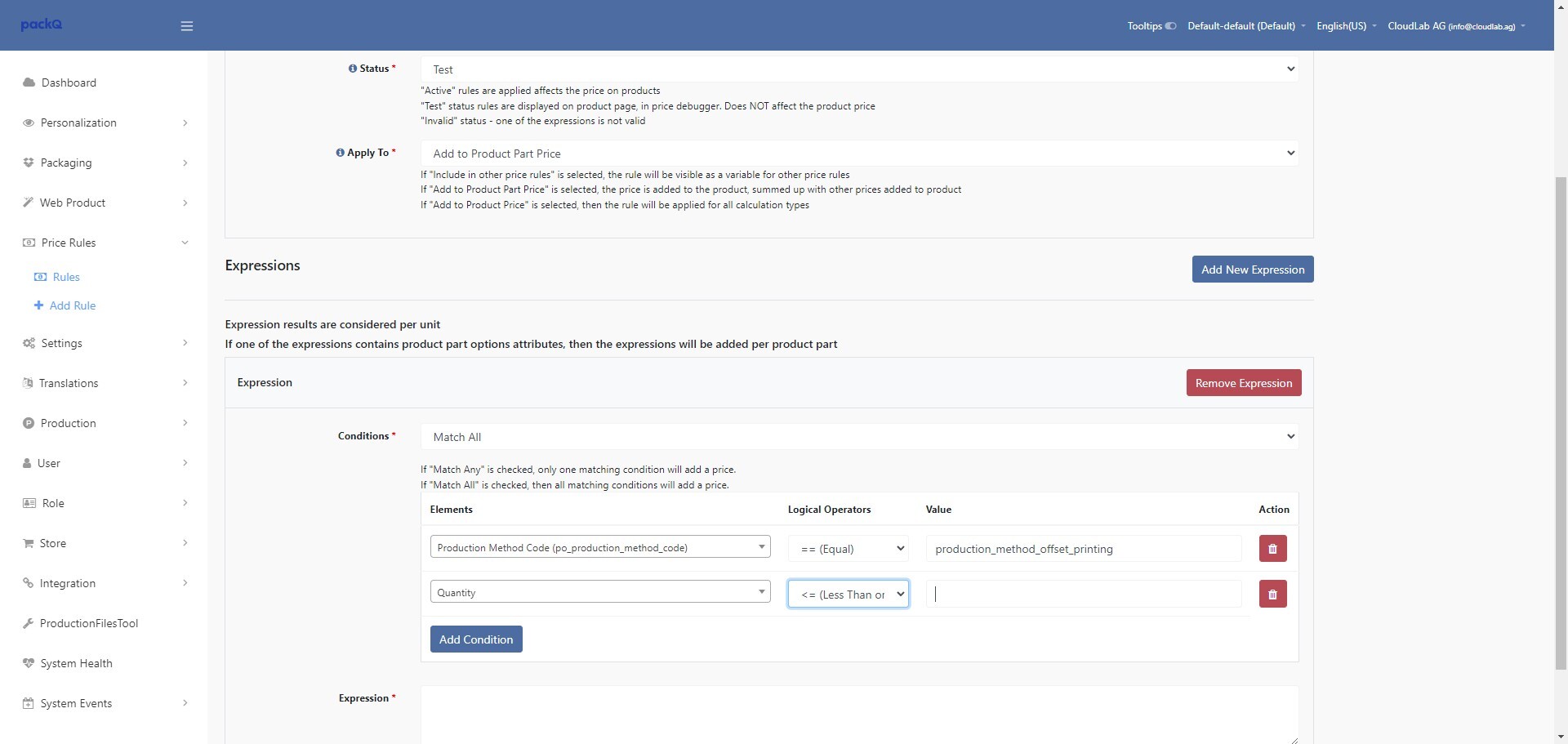Collapse the Price Rules menu chevron
1568x744 pixels.
tap(185, 243)
